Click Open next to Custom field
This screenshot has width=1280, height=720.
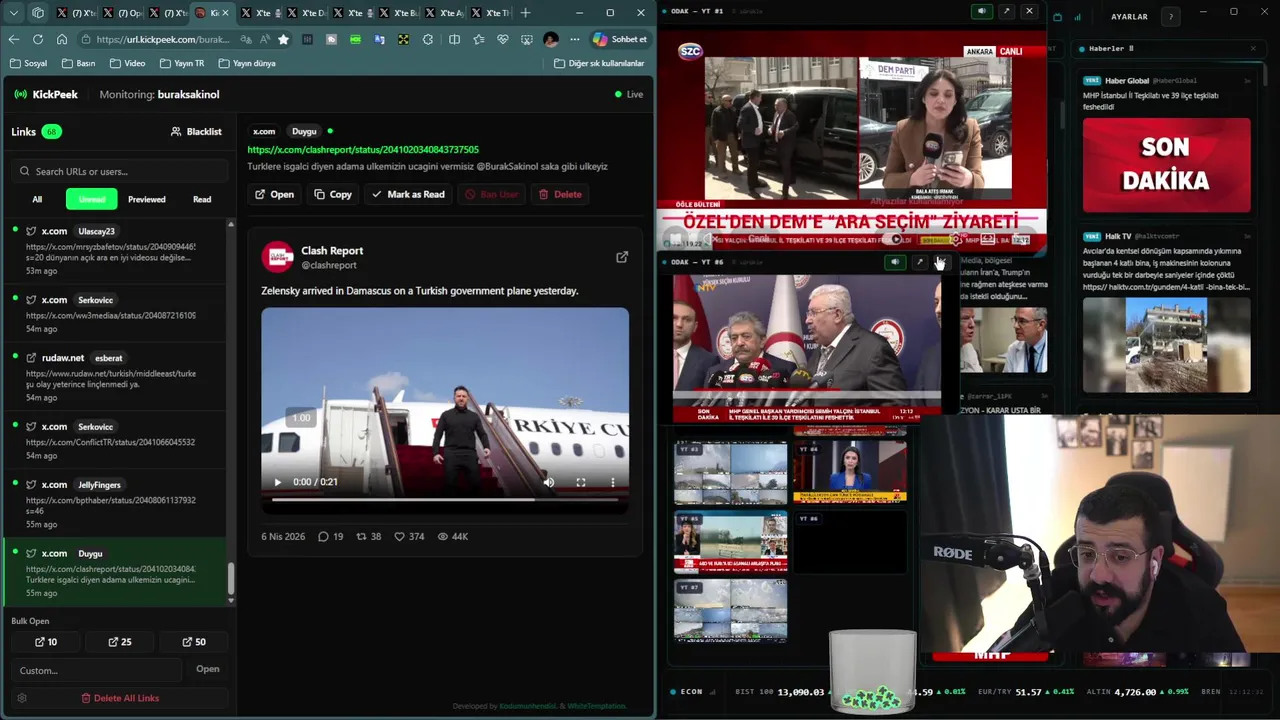click(x=208, y=669)
